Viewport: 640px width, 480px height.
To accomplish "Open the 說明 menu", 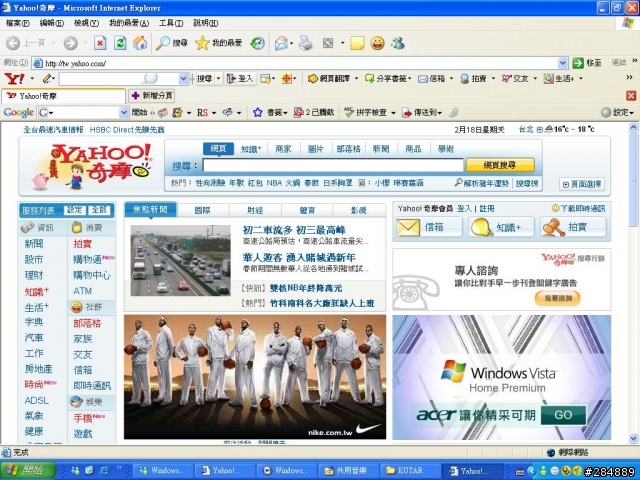I will (x=206, y=23).
